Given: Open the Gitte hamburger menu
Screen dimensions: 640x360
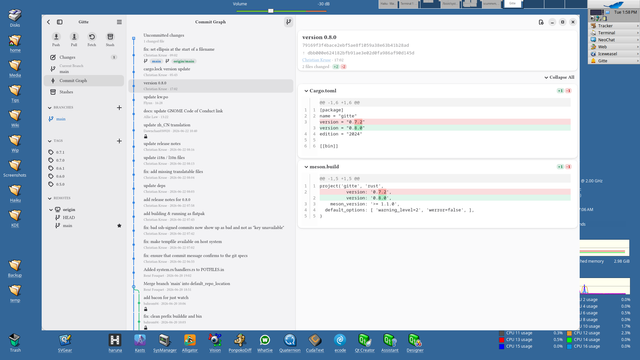Looking at the screenshot, I should [119, 22].
